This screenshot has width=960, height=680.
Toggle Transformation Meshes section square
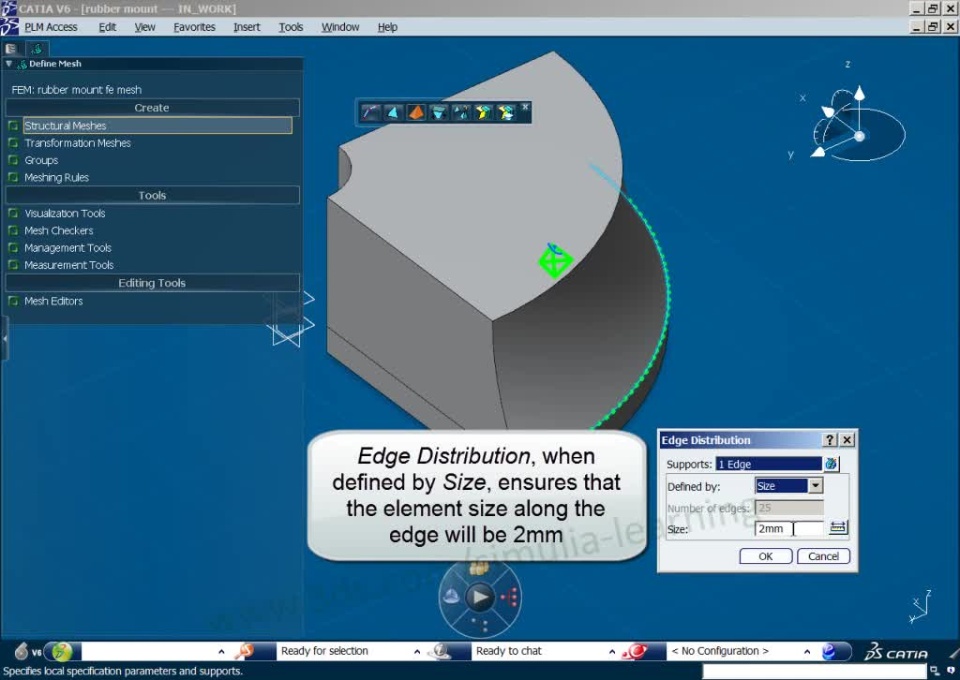[13, 143]
